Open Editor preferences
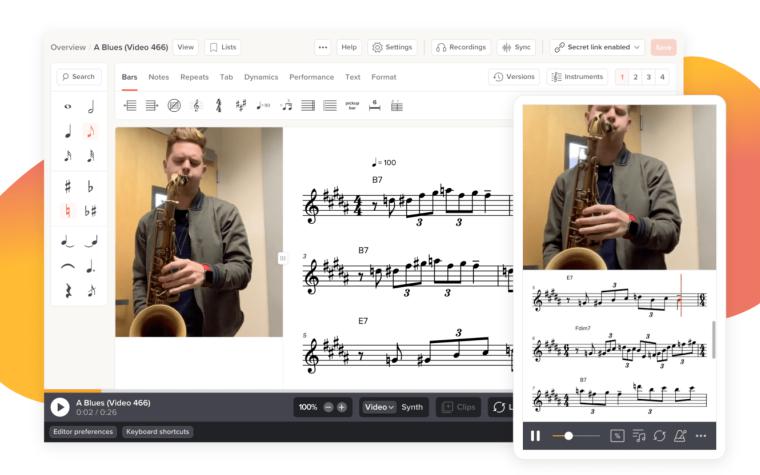Viewport: 760px width, 475px height. click(x=83, y=431)
